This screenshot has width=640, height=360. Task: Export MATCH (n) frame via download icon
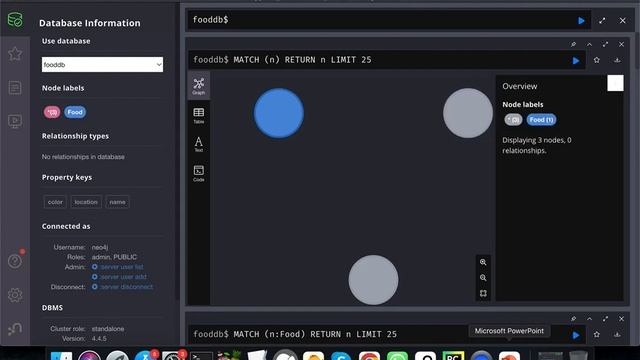pyautogui.click(x=617, y=60)
